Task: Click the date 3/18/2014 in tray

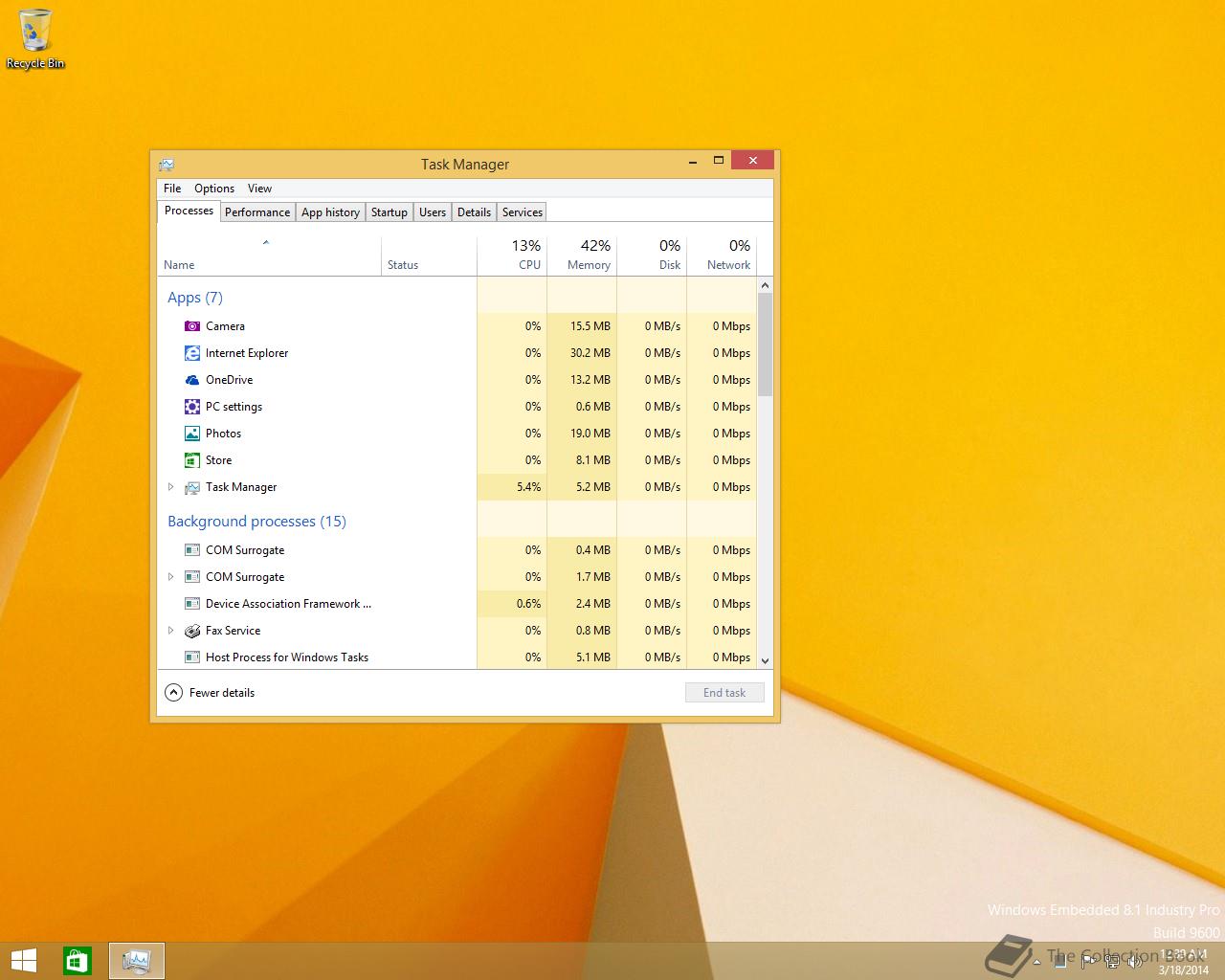Action: 1184,969
